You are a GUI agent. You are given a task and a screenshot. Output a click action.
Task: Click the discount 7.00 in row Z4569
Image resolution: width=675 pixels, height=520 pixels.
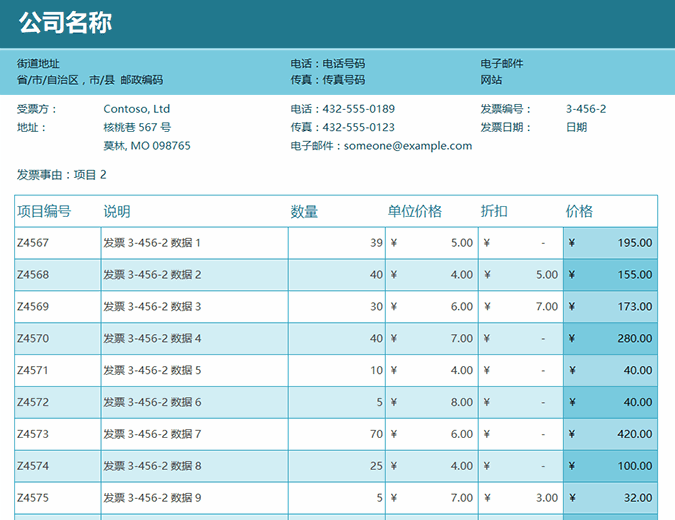(x=546, y=307)
